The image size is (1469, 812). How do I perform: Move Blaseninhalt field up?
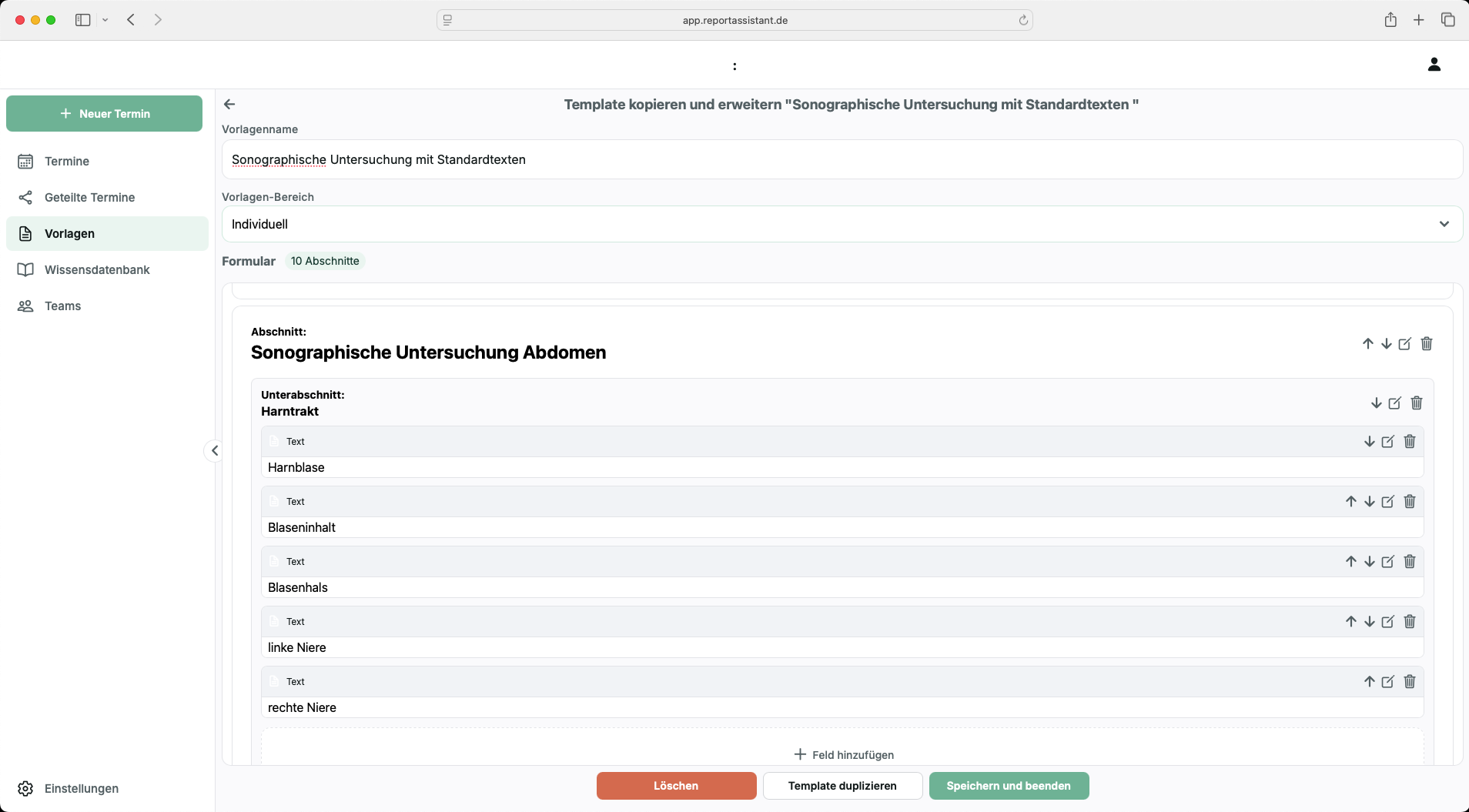point(1351,502)
